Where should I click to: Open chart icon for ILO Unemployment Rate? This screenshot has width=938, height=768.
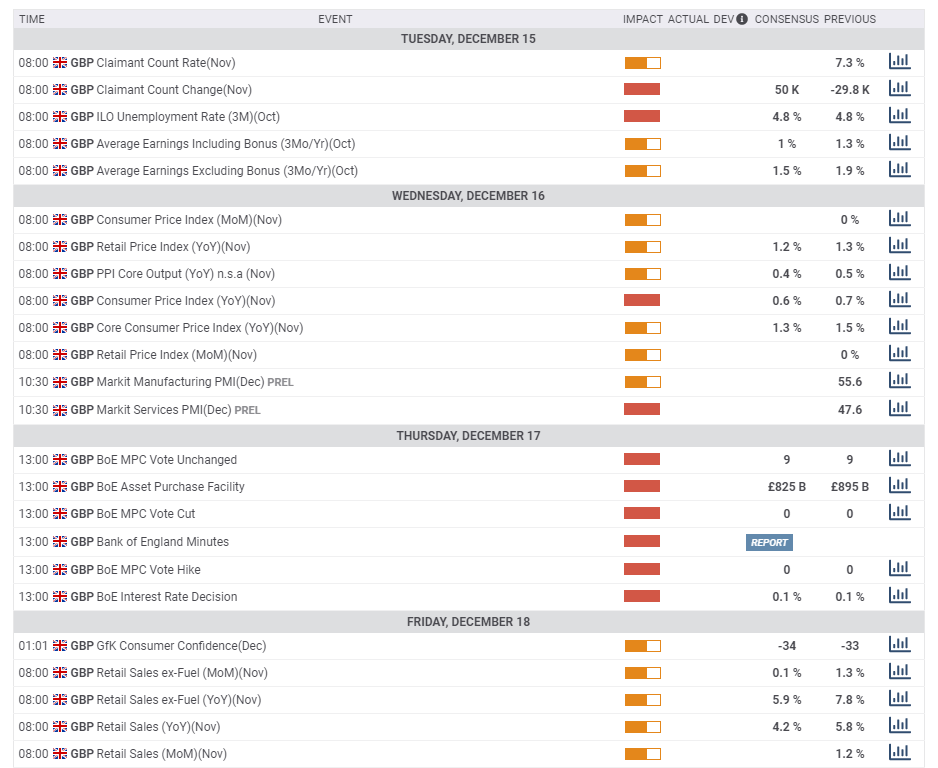899,116
